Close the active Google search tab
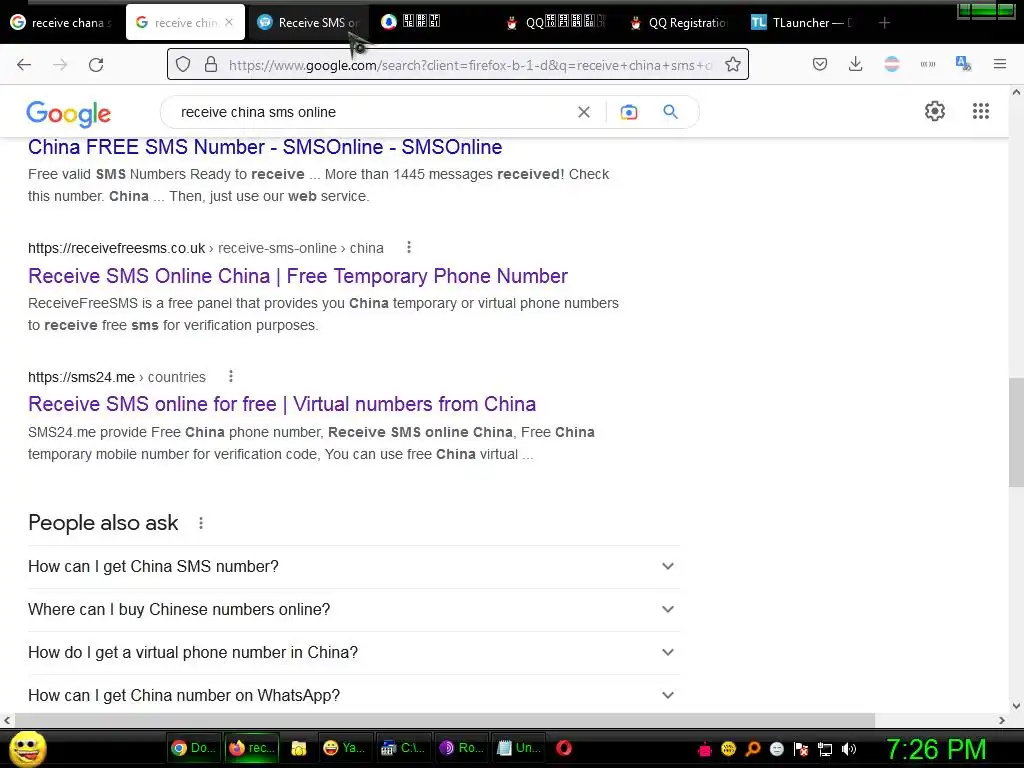 click(229, 22)
